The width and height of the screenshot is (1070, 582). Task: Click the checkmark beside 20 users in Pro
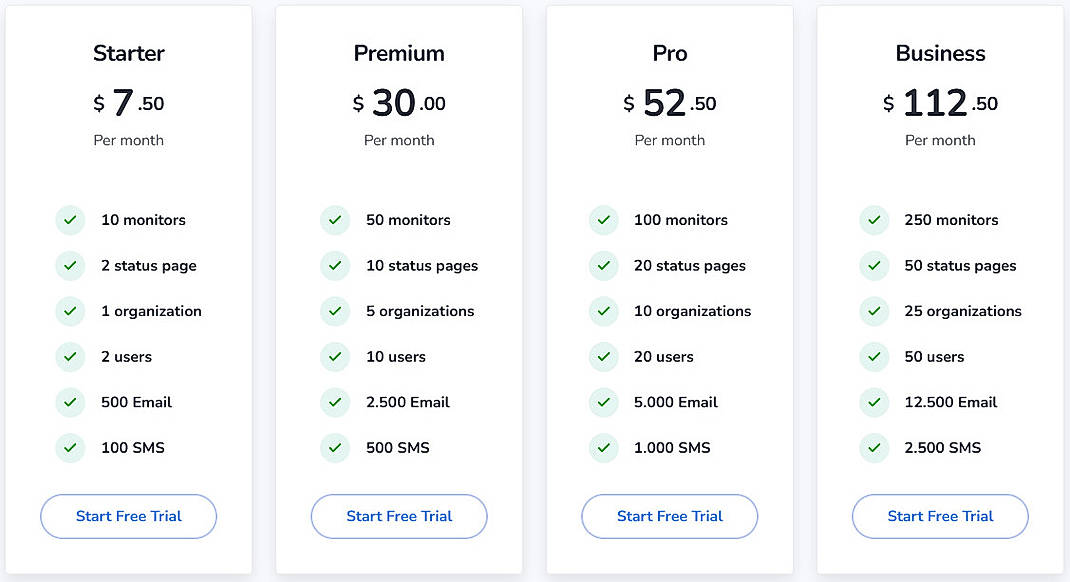coord(605,357)
